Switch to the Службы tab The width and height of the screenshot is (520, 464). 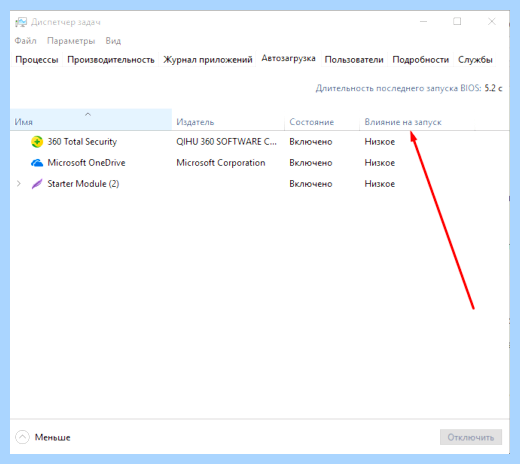pyautogui.click(x=475, y=60)
